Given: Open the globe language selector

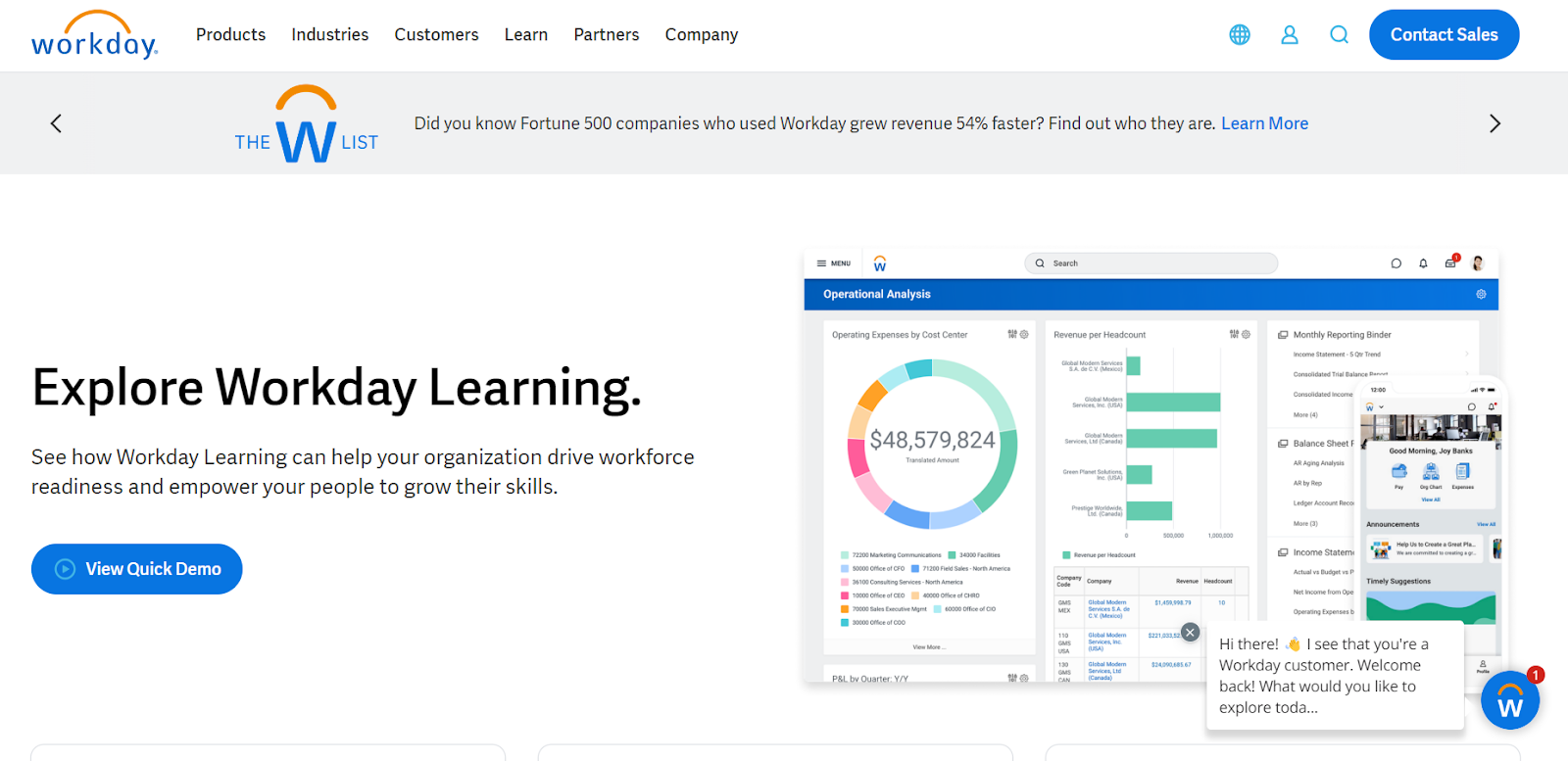Looking at the screenshot, I should point(1240,35).
